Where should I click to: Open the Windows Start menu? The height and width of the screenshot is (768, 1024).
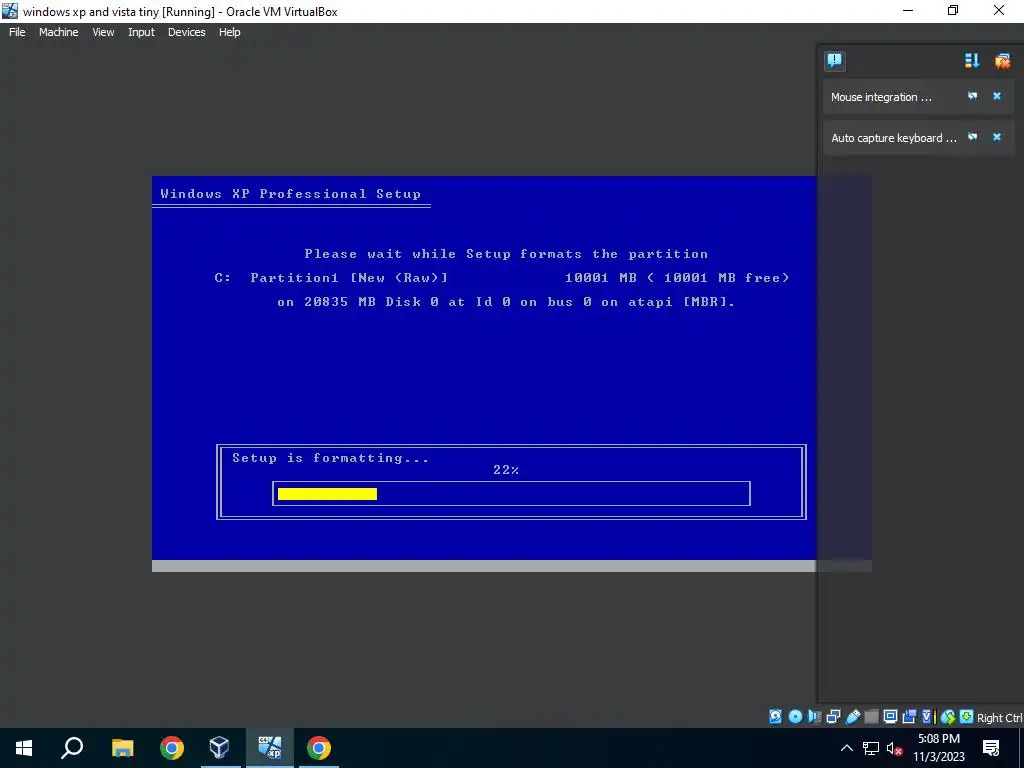pos(24,748)
